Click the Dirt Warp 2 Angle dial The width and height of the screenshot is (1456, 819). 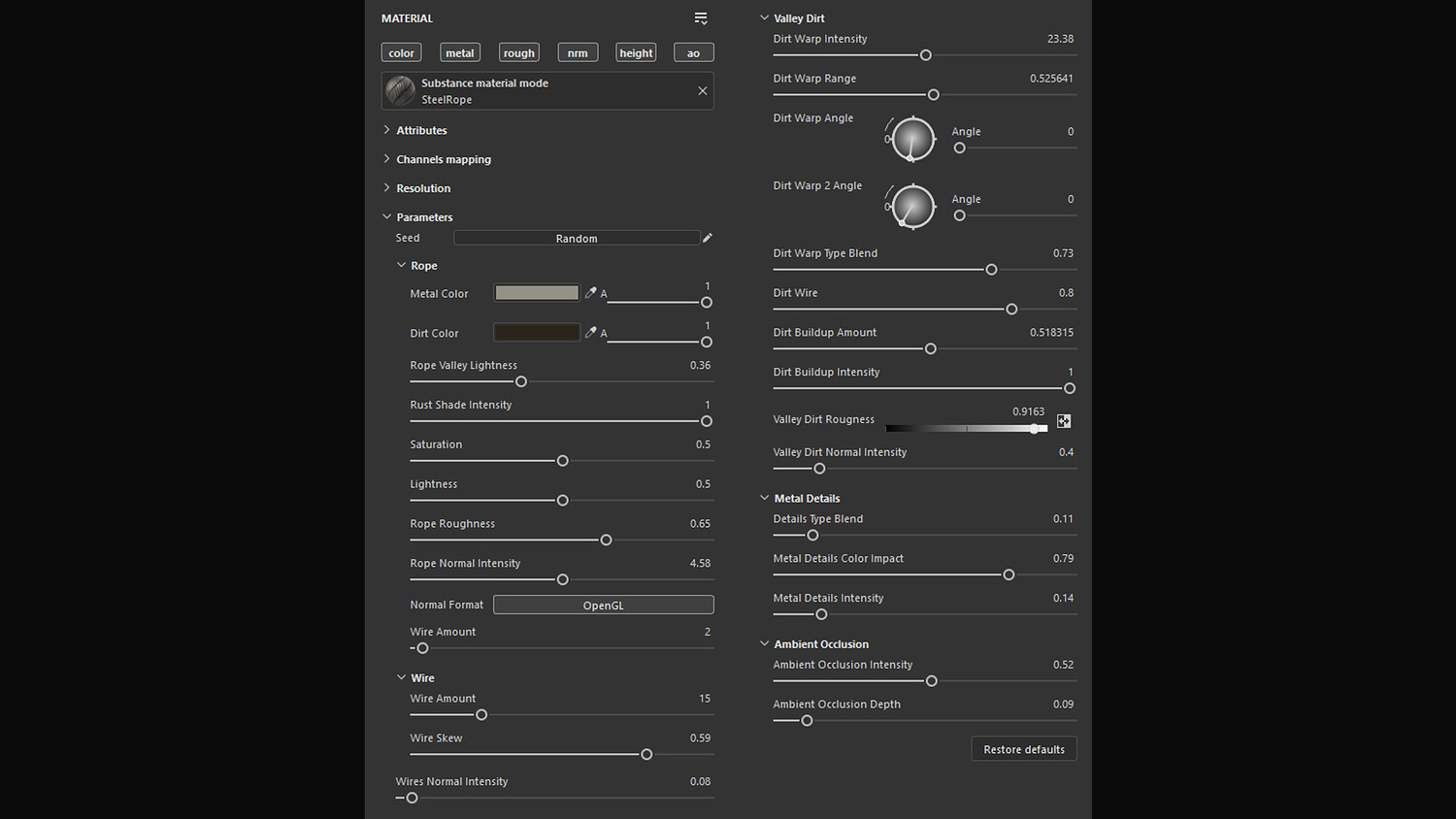[x=912, y=207]
